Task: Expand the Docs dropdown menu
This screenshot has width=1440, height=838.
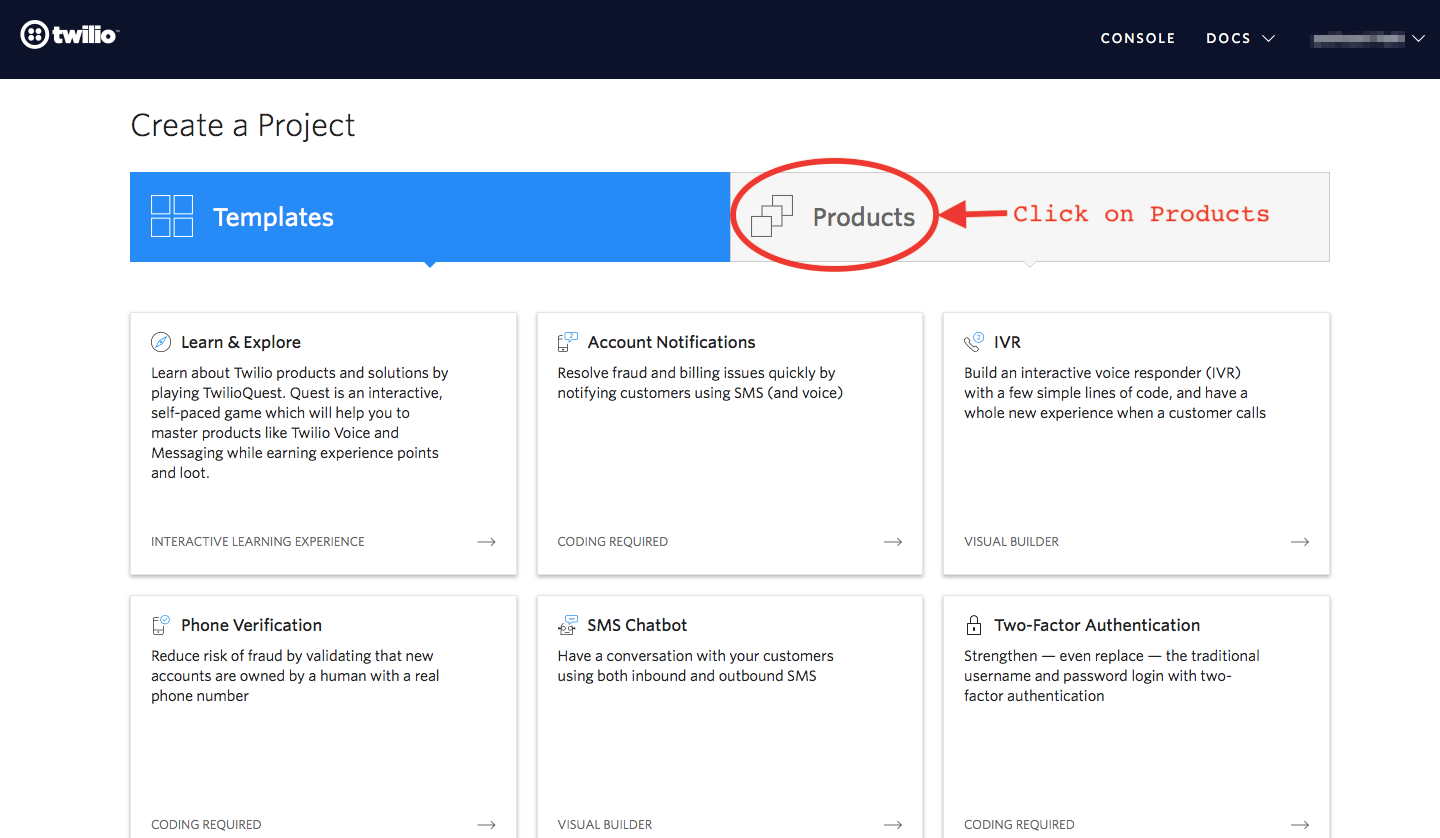Action: point(1240,38)
